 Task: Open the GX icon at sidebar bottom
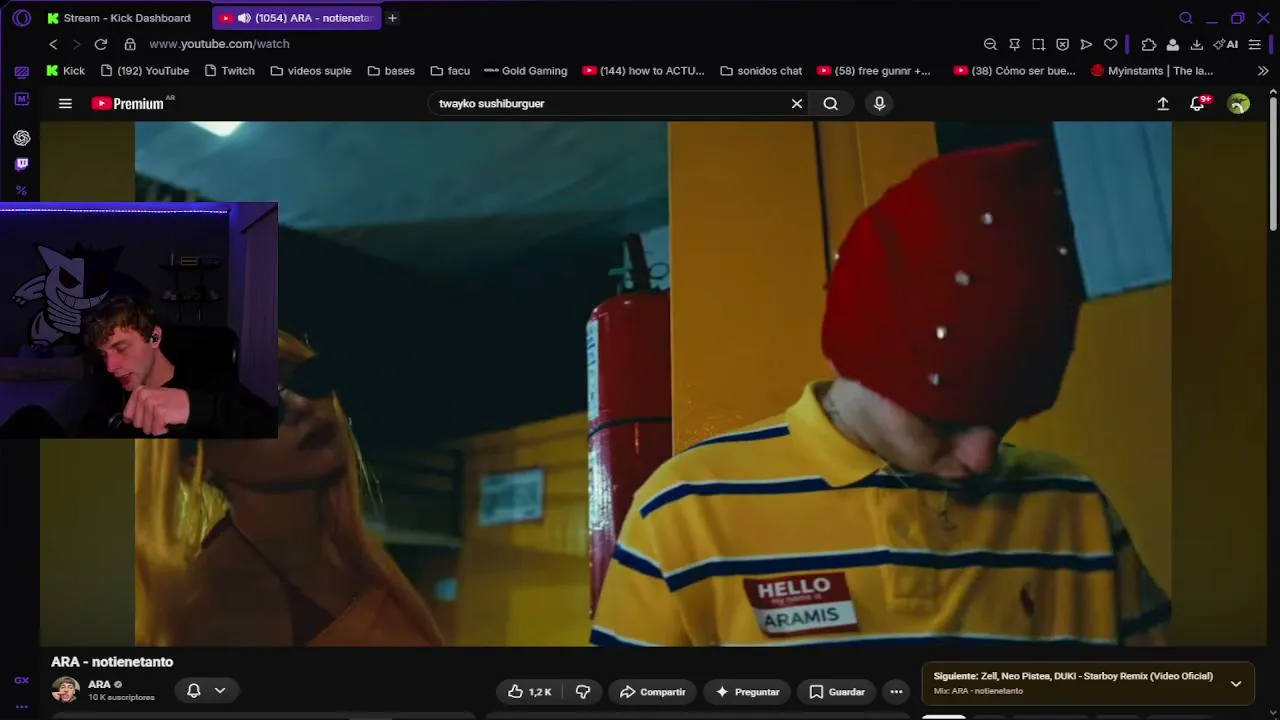click(x=22, y=680)
